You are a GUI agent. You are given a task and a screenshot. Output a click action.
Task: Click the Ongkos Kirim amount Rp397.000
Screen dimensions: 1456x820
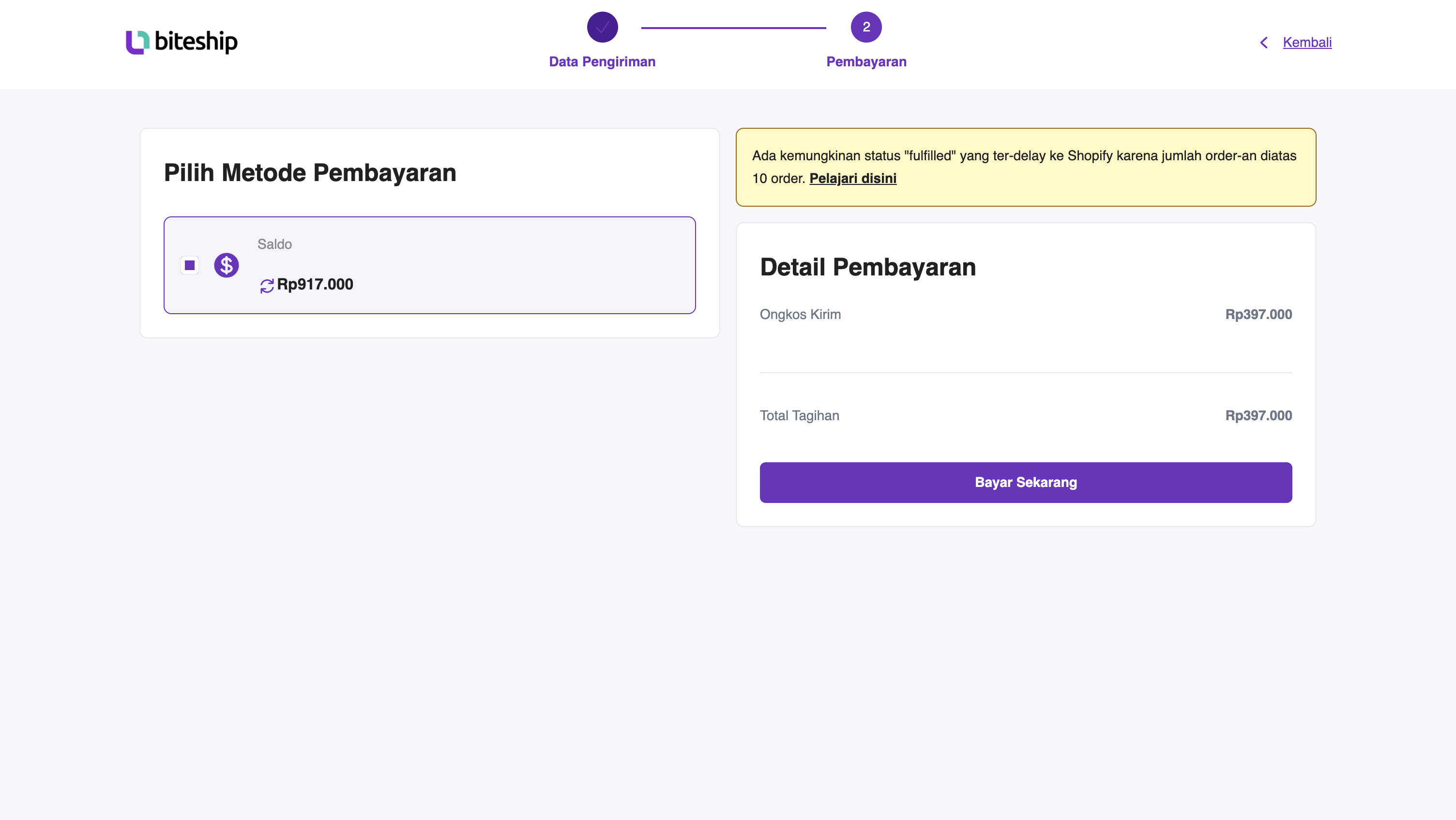1259,314
